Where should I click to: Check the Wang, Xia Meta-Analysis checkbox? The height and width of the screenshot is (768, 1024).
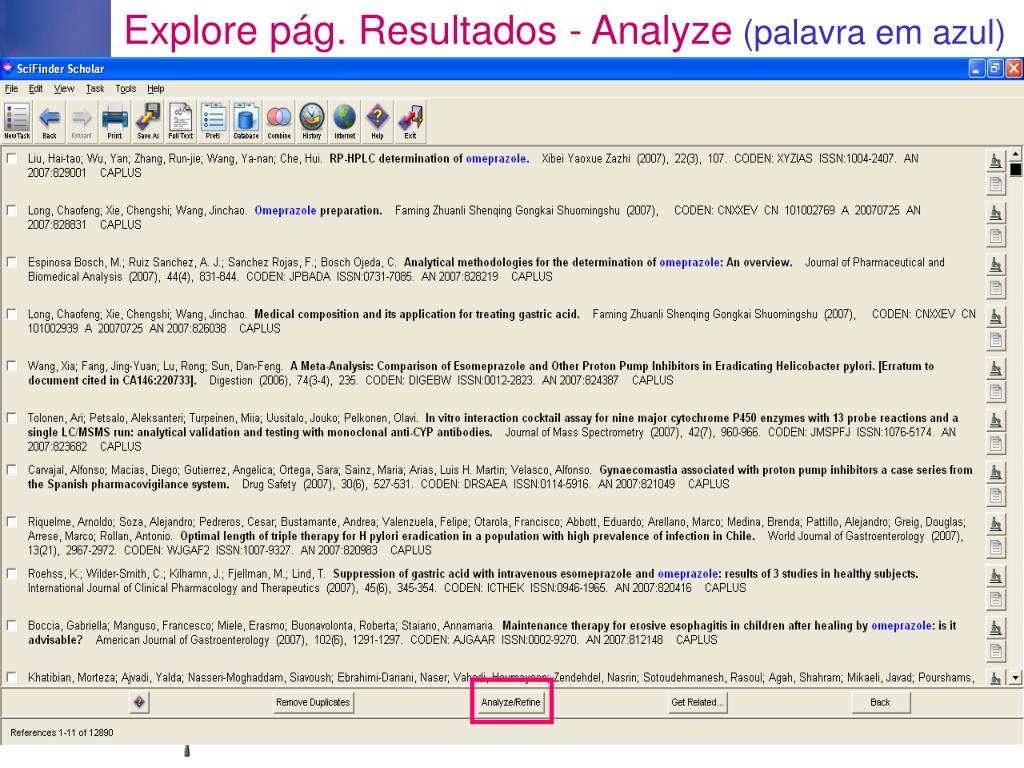(x=11, y=366)
